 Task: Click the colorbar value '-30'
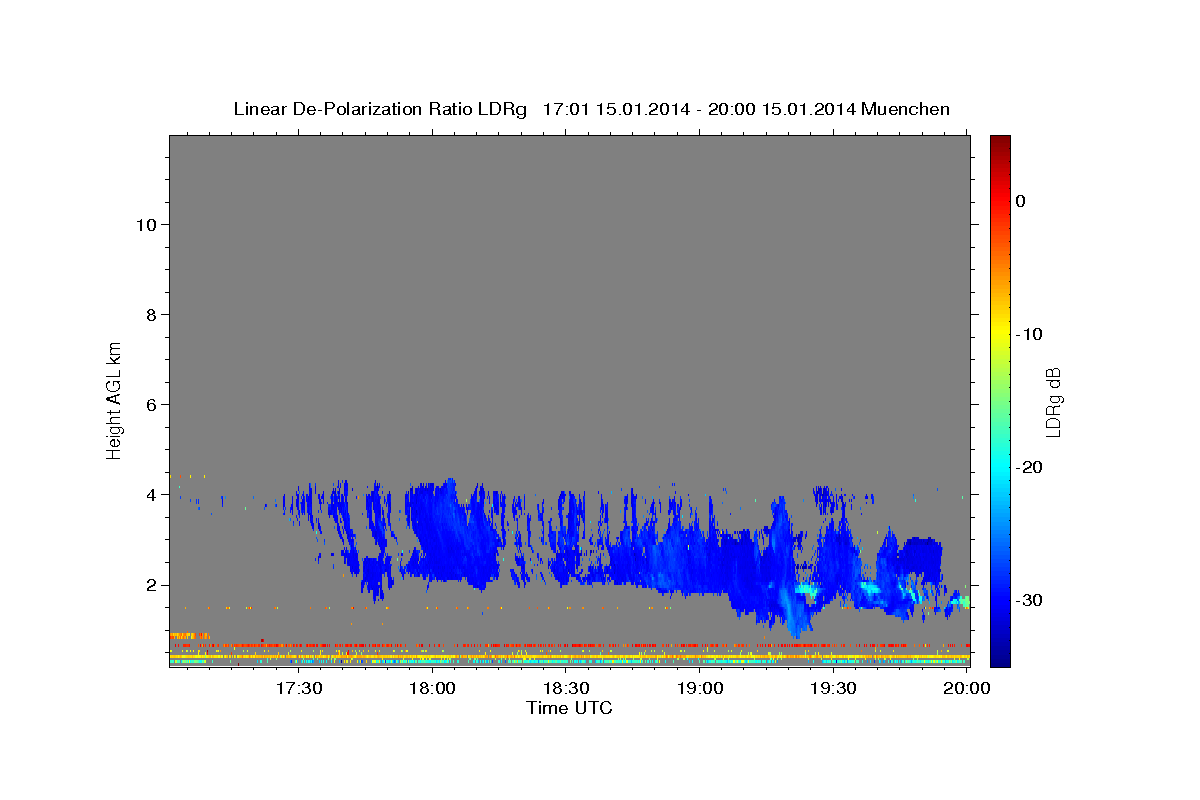pos(1029,600)
